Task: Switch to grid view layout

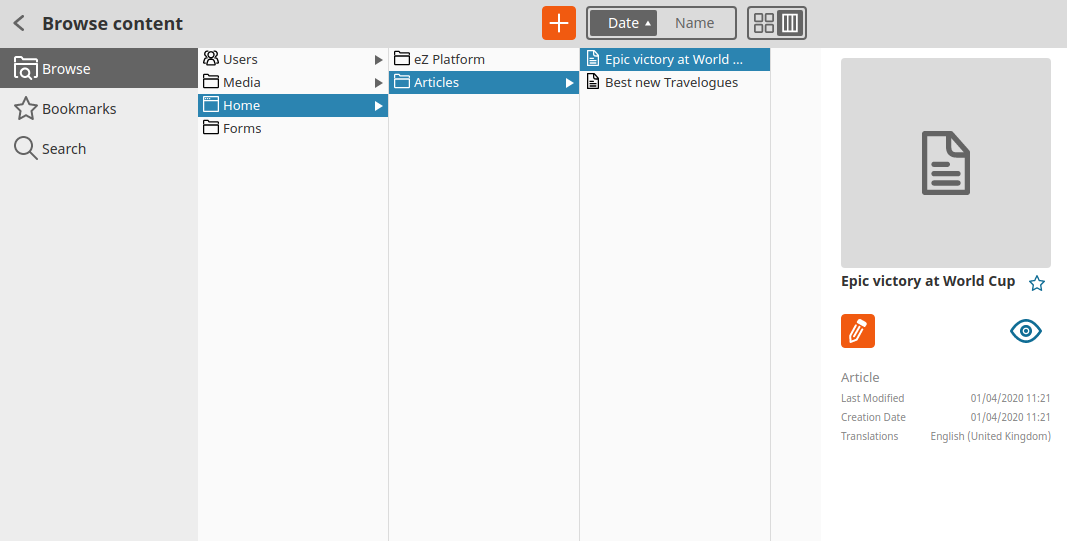Action: click(x=764, y=23)
